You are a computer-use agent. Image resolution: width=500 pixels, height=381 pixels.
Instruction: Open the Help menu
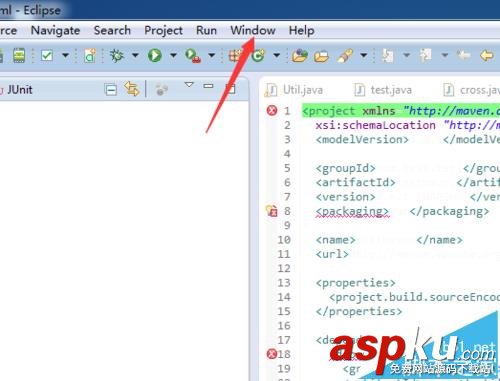[x=301, y=31]
